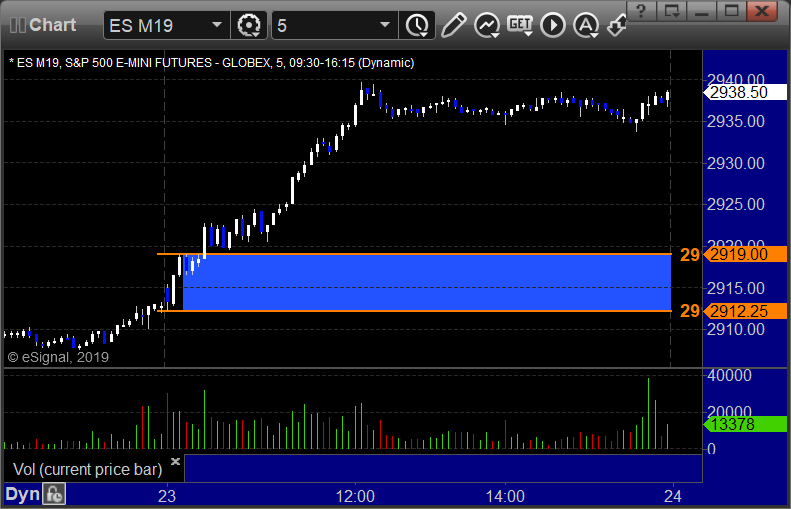This screenshot has width=791, height=509.
Task: Open the GET studies menu icon
Action: [520, 25]
